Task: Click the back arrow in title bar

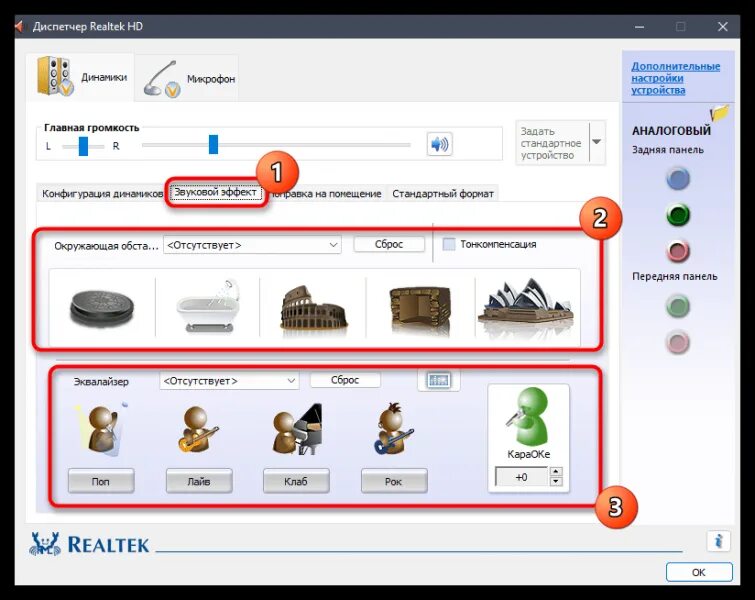Action: 19,26
